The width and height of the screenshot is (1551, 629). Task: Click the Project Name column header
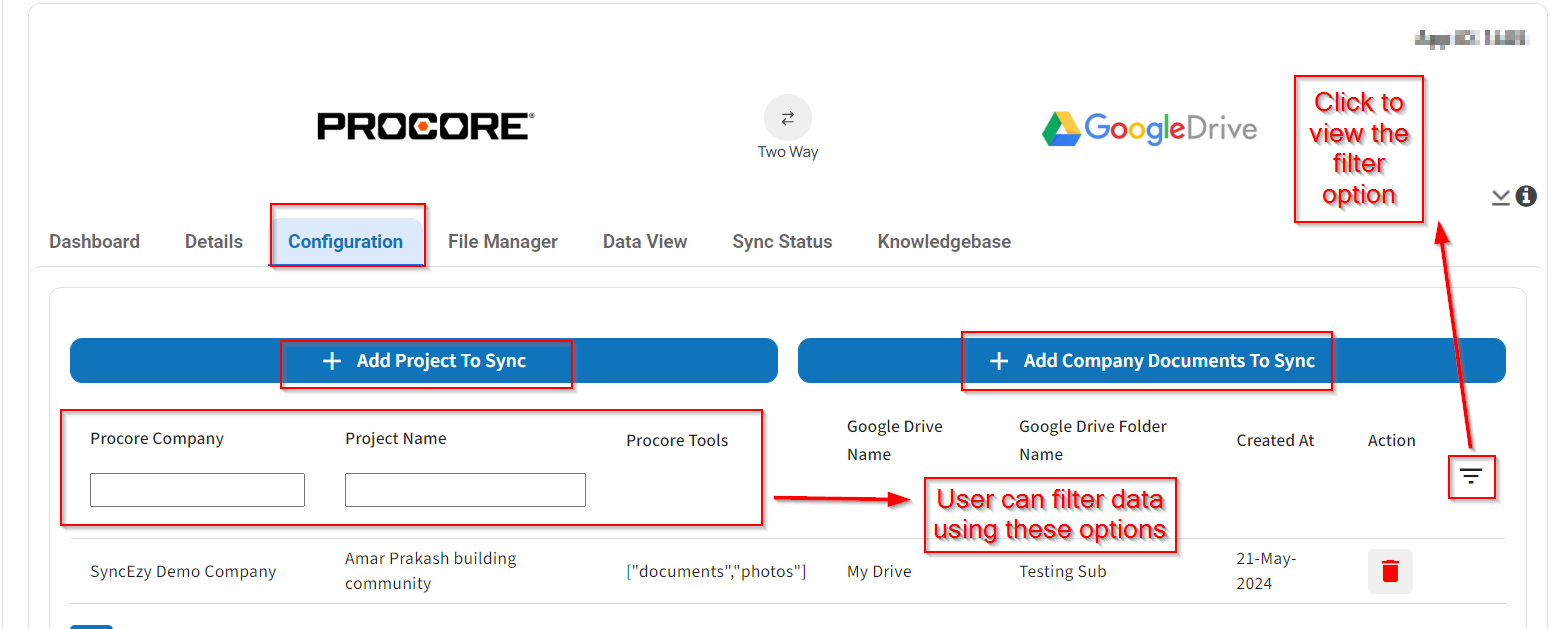tap(396, 438)
